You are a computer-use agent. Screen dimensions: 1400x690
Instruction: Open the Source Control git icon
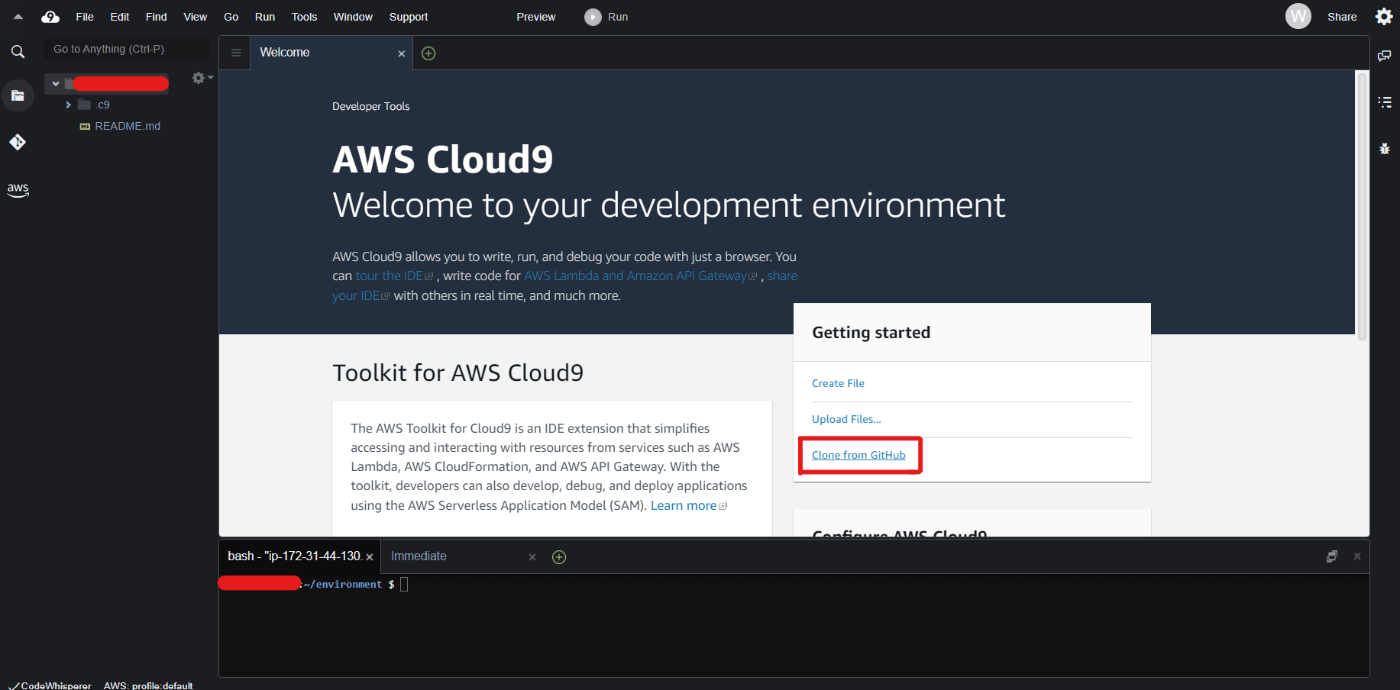coord(17,142)
